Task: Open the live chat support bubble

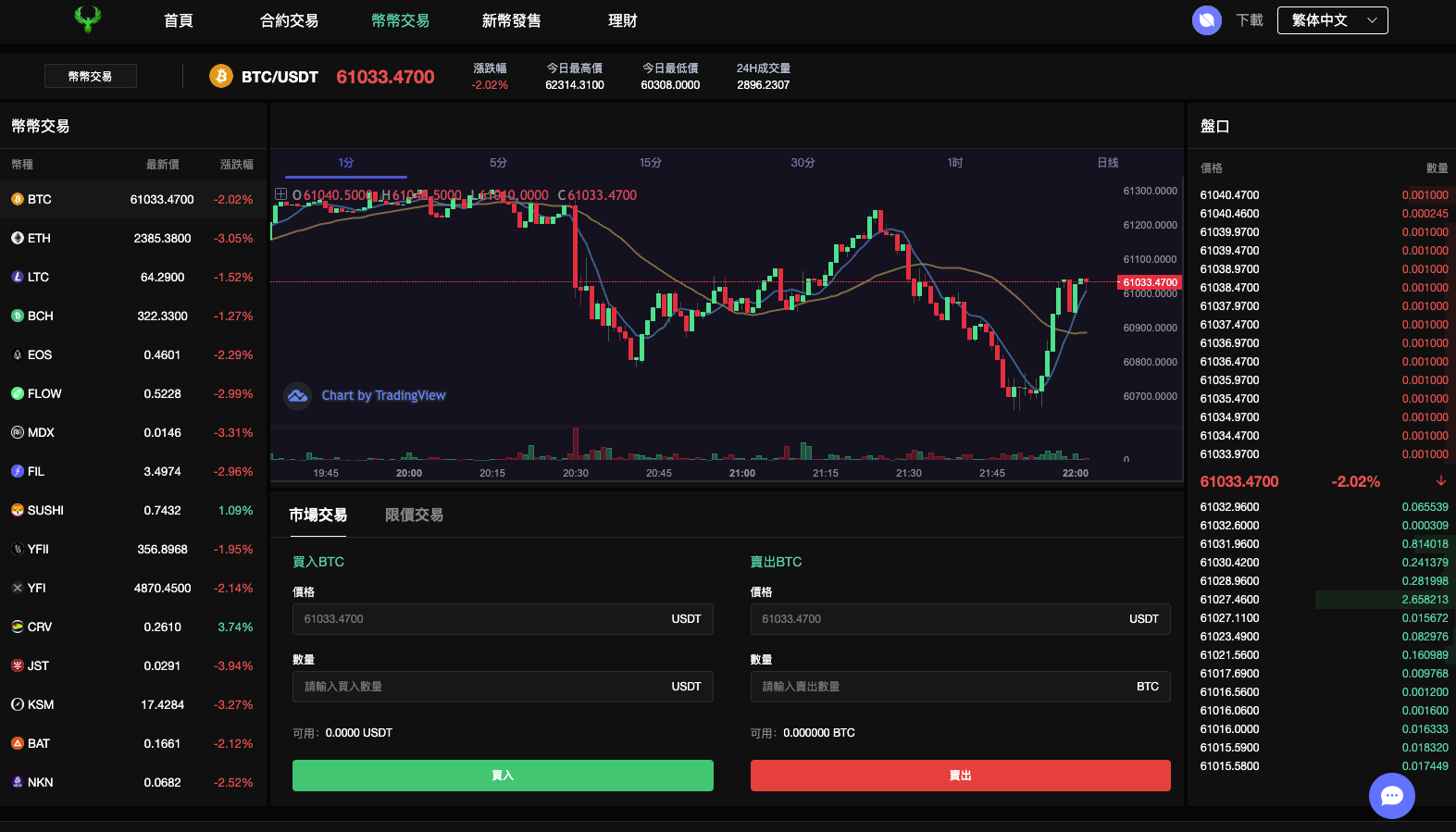Action: [x=1391, y=796]
